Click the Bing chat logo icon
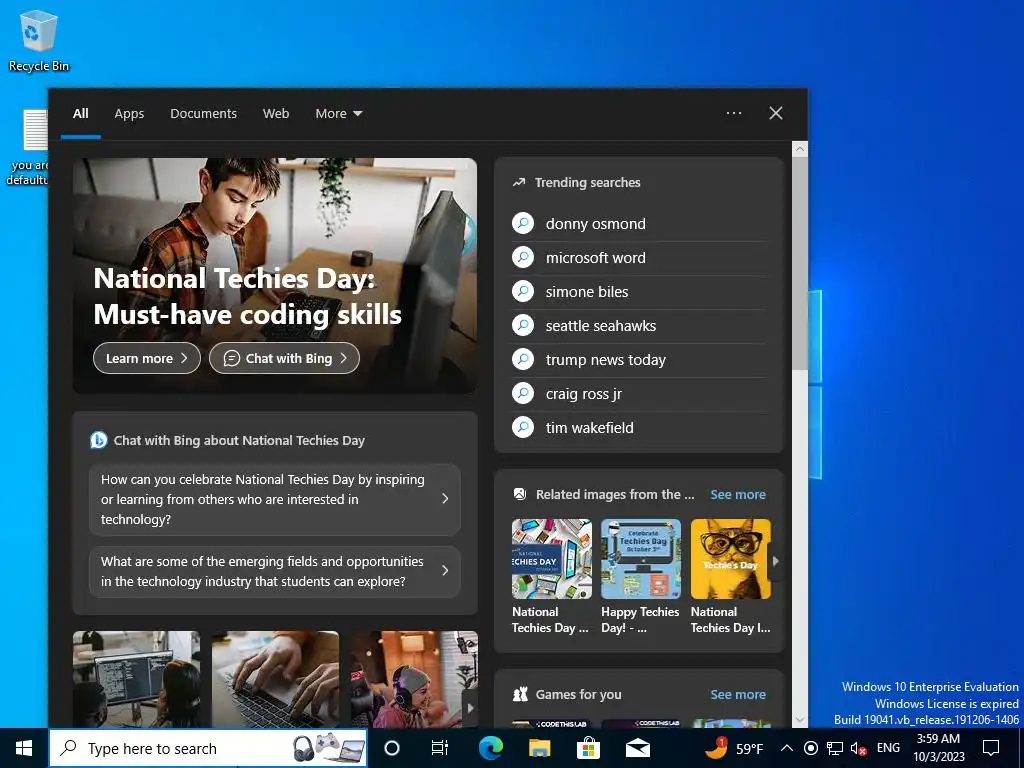 99,440
